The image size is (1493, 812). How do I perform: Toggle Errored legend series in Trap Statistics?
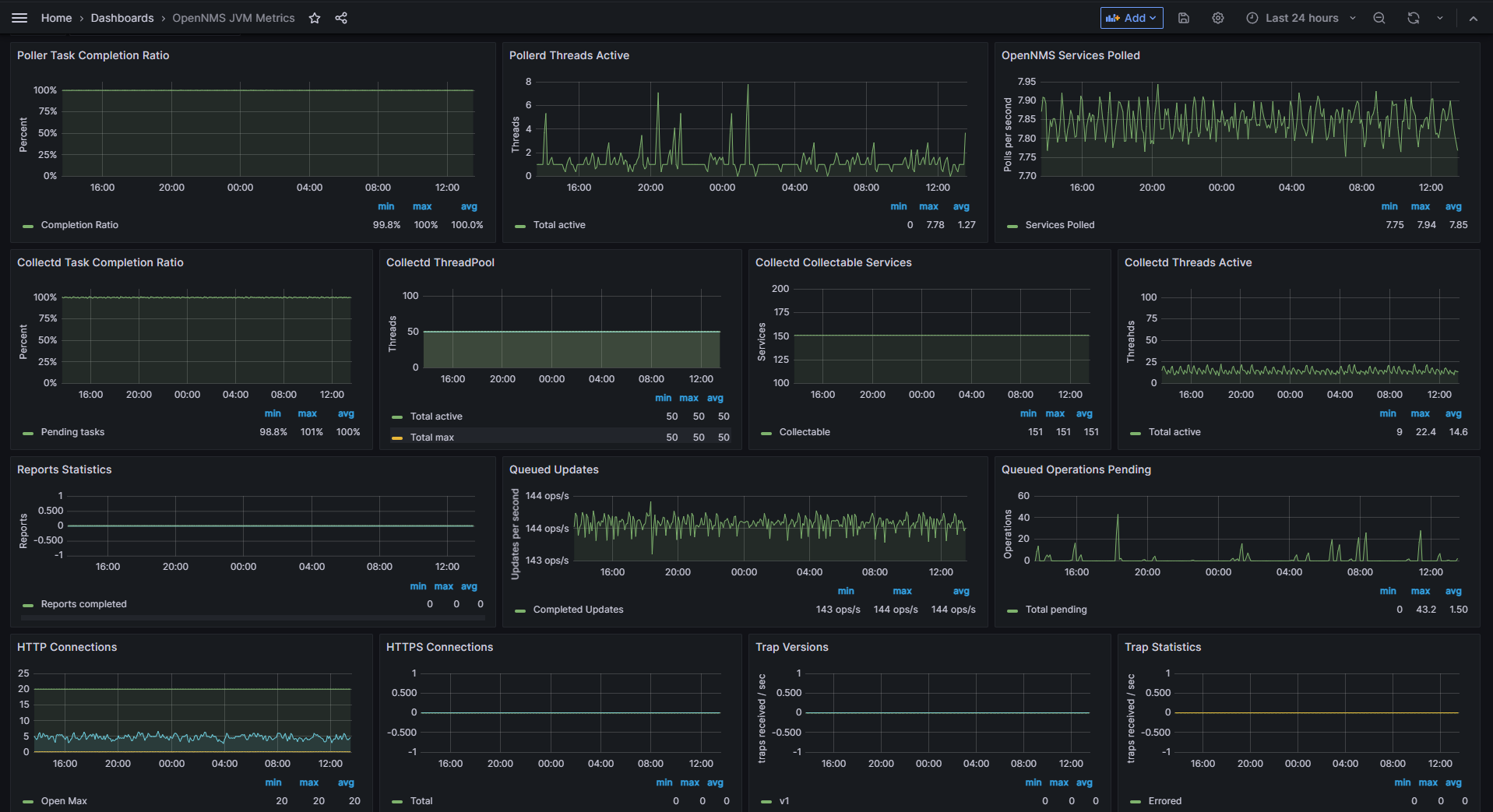1164,801
